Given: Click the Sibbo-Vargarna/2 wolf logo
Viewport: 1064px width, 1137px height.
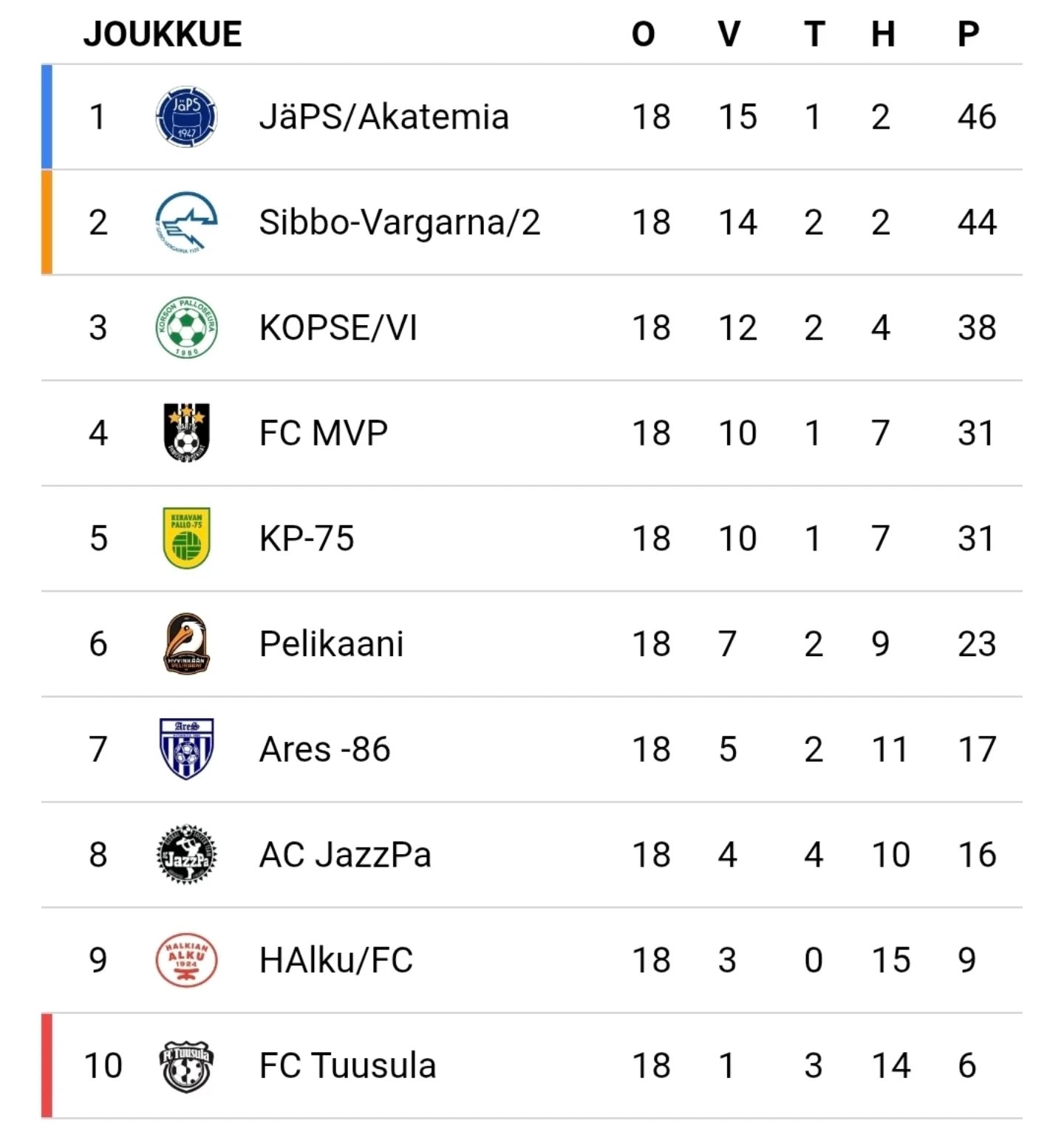Looking at the screenshot, I should point(186,222).
